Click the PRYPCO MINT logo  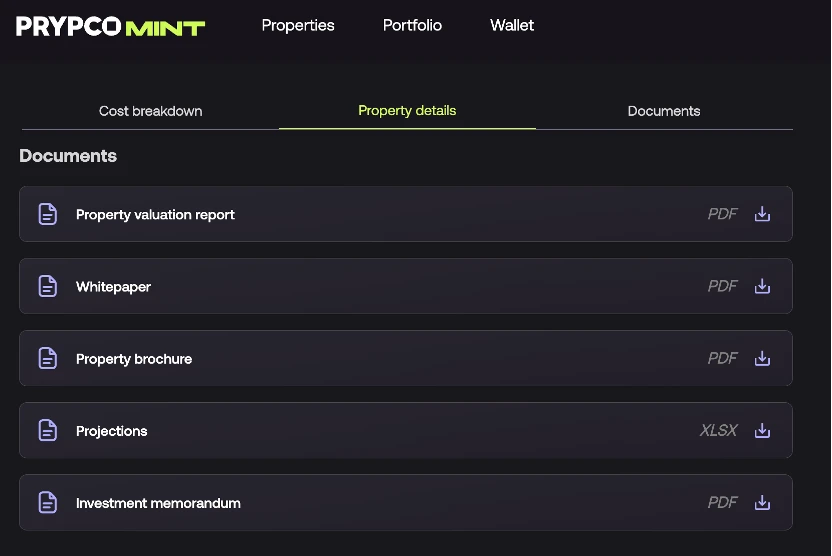(110, 26)
